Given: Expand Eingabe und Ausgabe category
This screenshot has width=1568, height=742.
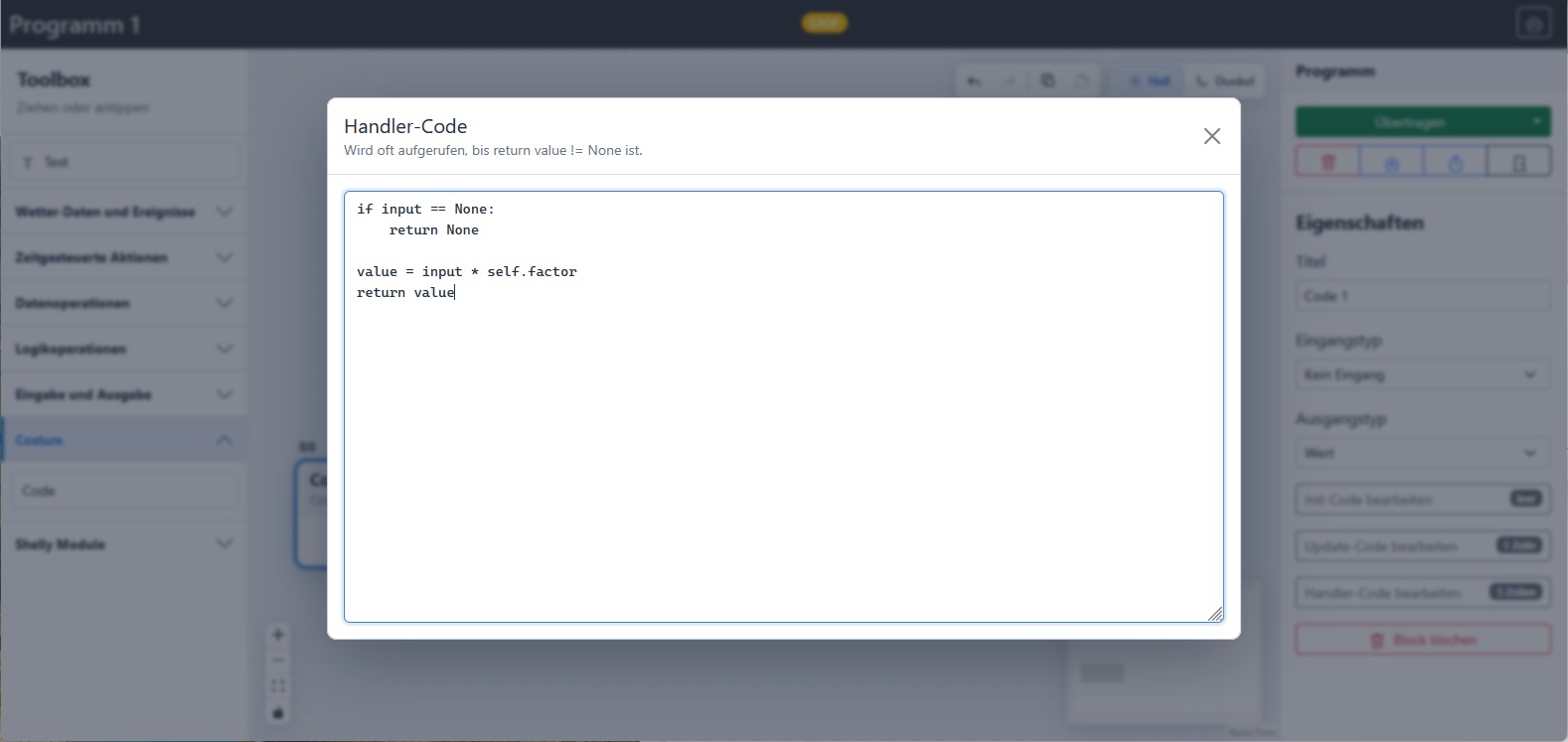Looking at the screenshot, I should 124,394.
